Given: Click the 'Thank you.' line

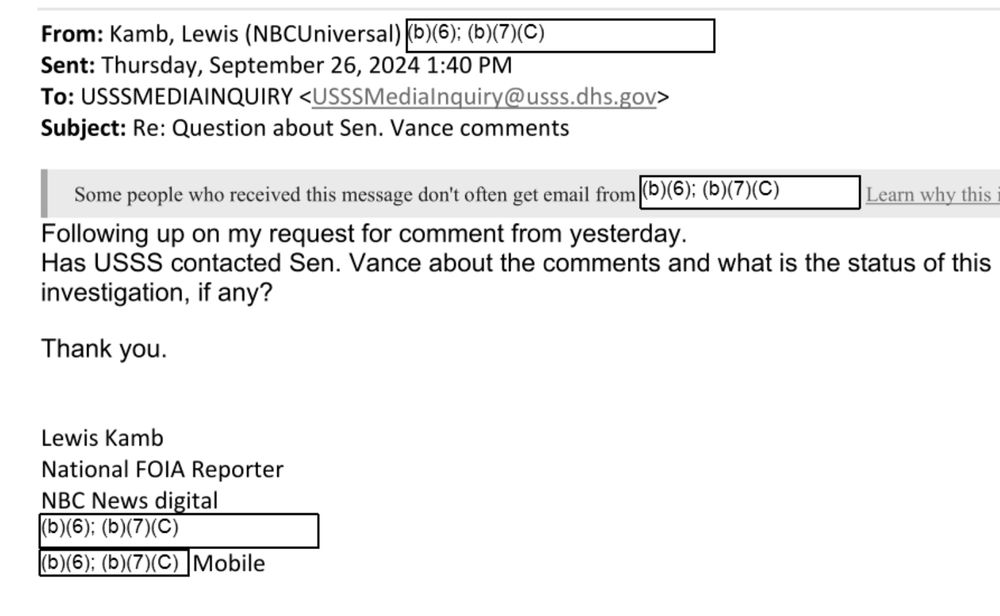Looking at the screenshot, I should point(104,349).
